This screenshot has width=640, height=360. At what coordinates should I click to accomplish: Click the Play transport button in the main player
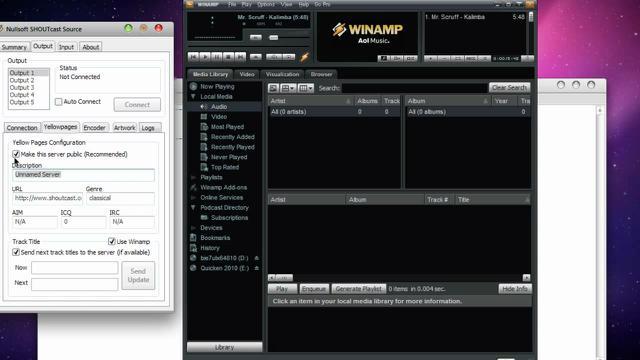coord(205,57)
